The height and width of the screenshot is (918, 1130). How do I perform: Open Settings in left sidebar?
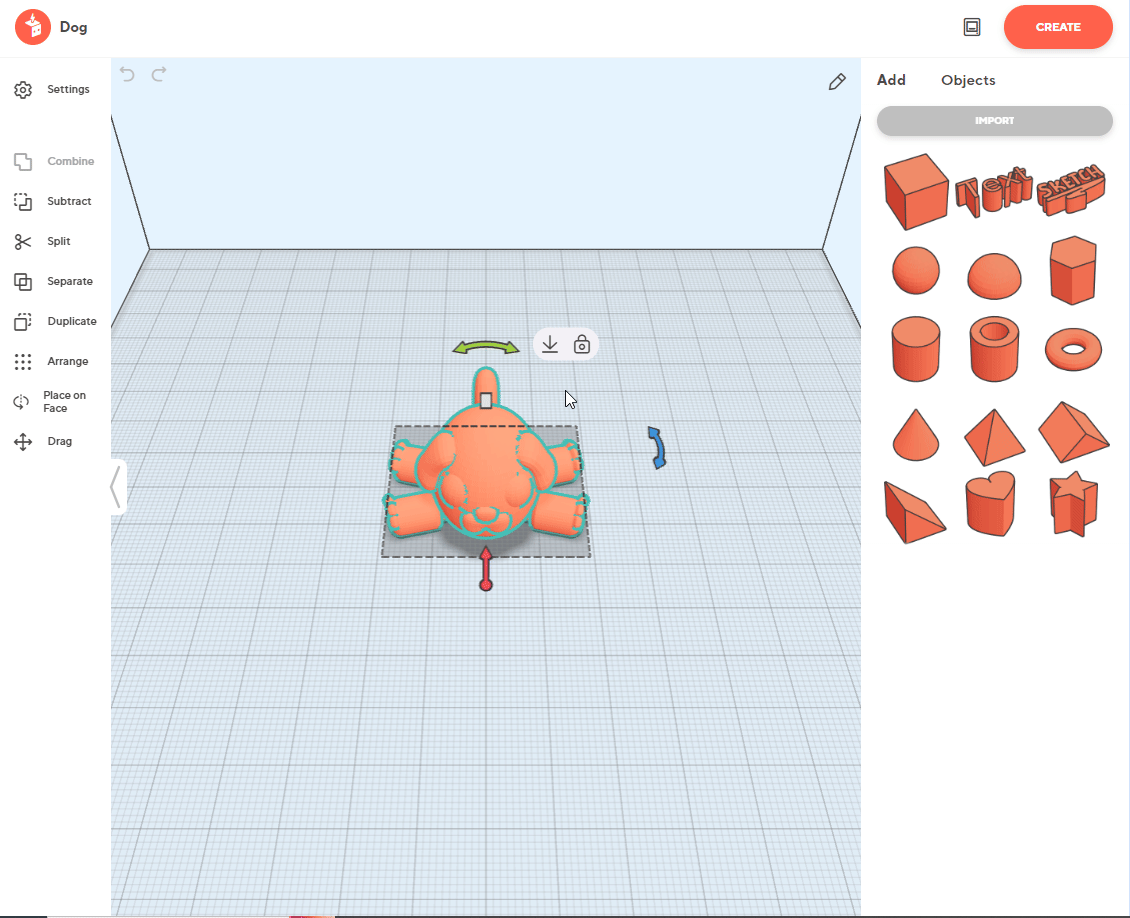click(52, 90)
